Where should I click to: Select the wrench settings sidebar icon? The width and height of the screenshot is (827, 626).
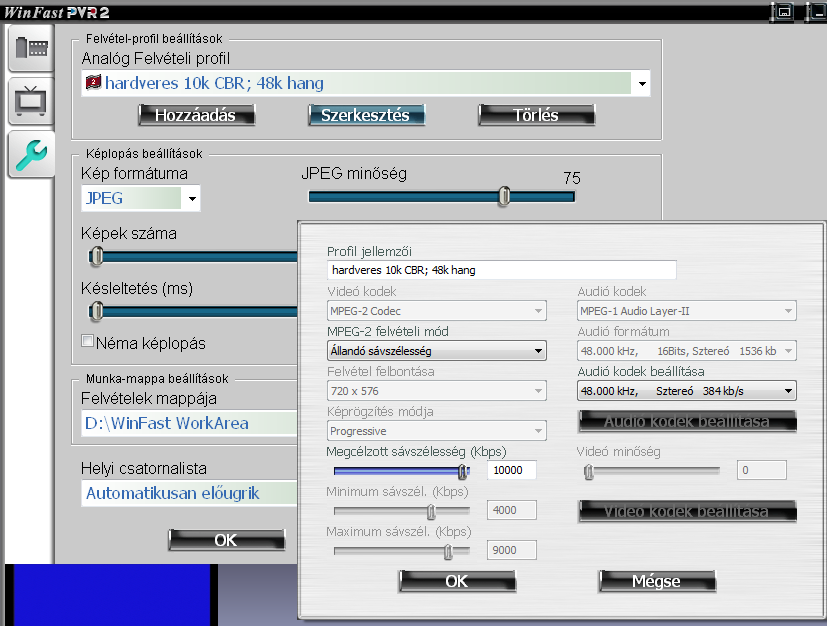point(31,154)
